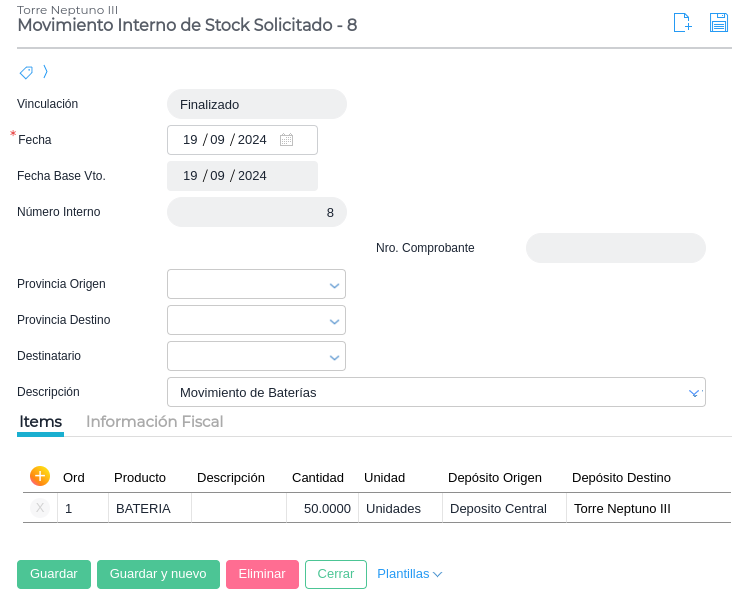Switch to the Información Fiscal tab
The height and width of the screenshot is (593, 732).
(154, 422)
